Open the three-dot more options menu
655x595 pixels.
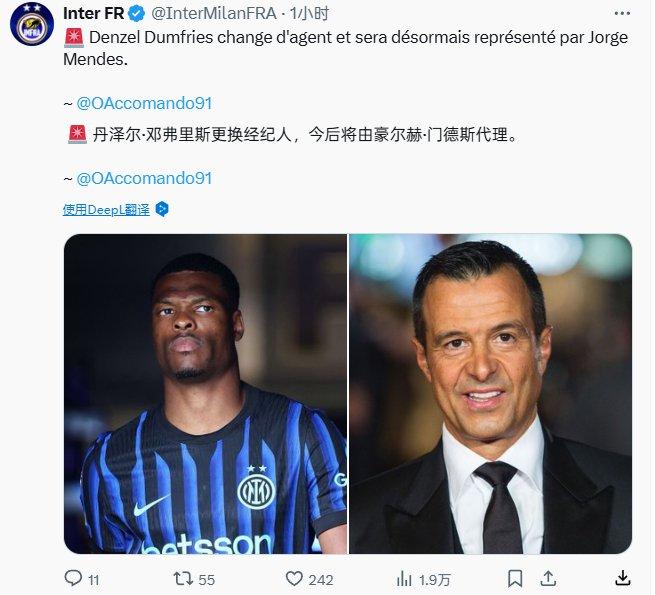tap(622, 13)
